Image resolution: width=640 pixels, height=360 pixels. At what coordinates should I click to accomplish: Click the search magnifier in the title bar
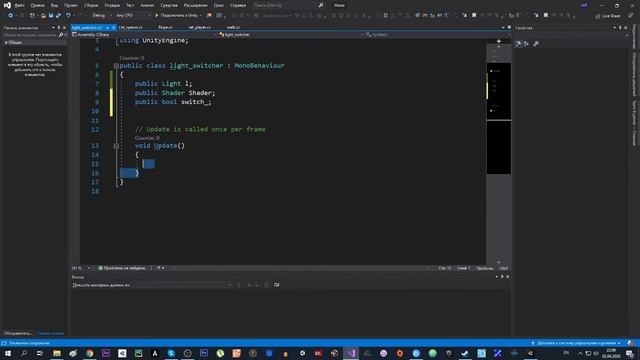tap(321, 5)
